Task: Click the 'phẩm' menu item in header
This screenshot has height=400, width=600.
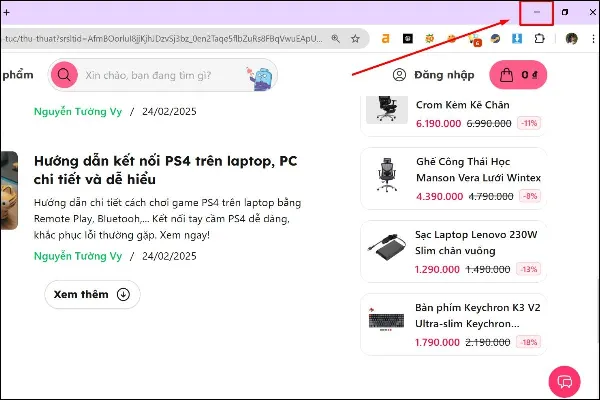Action: point(18,75)
